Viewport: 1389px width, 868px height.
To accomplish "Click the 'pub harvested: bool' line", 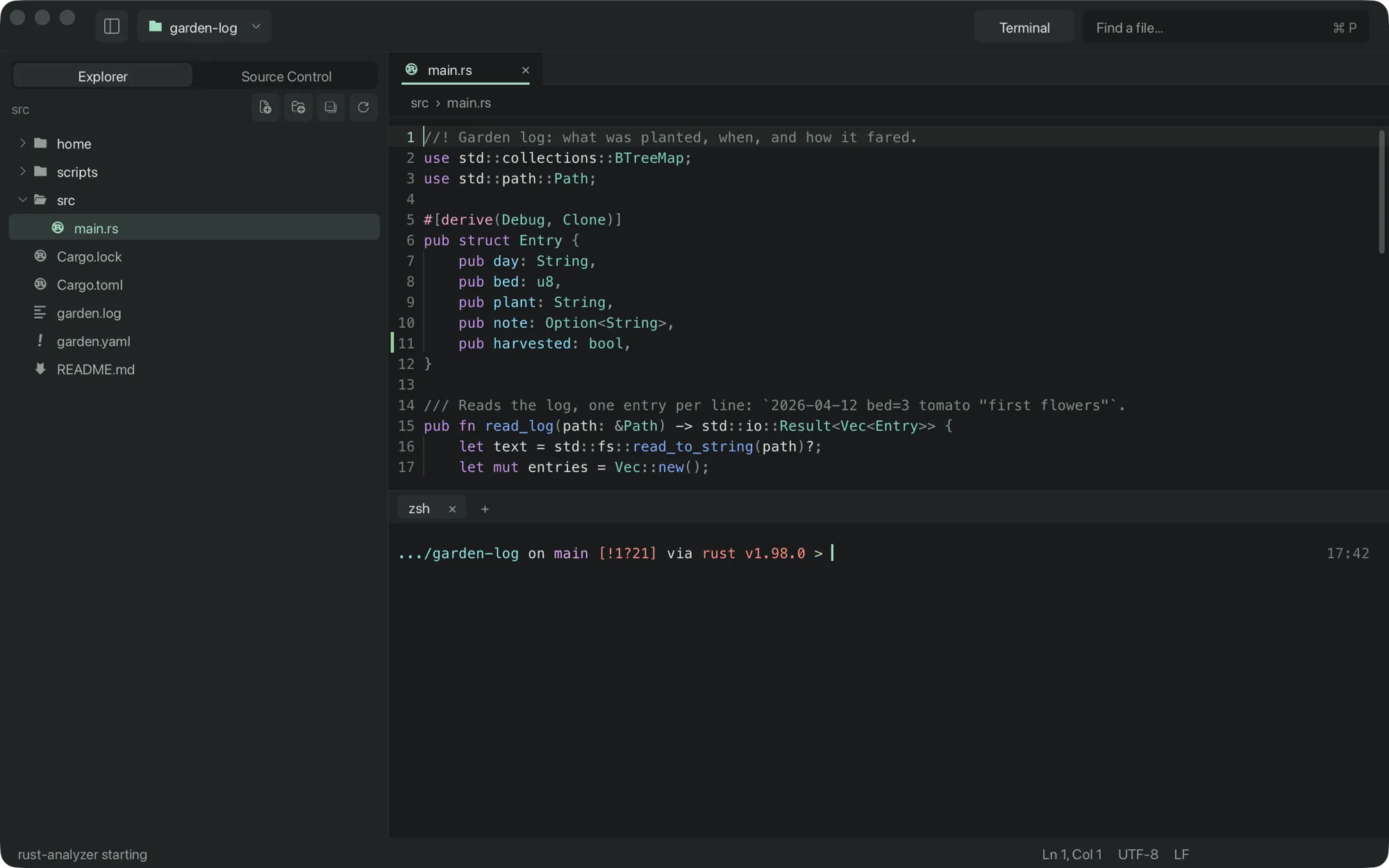I will coord(544,344).
